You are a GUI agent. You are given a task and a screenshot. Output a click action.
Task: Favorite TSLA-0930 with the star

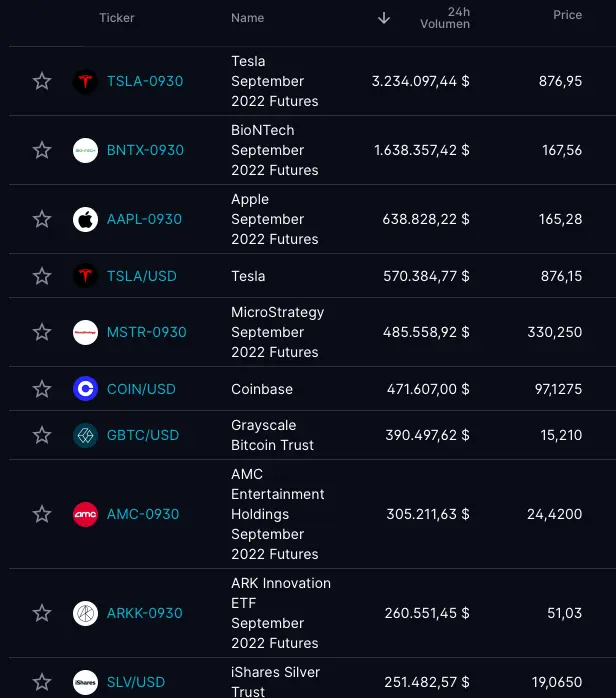pyautogui.click(x=42, y=81)
